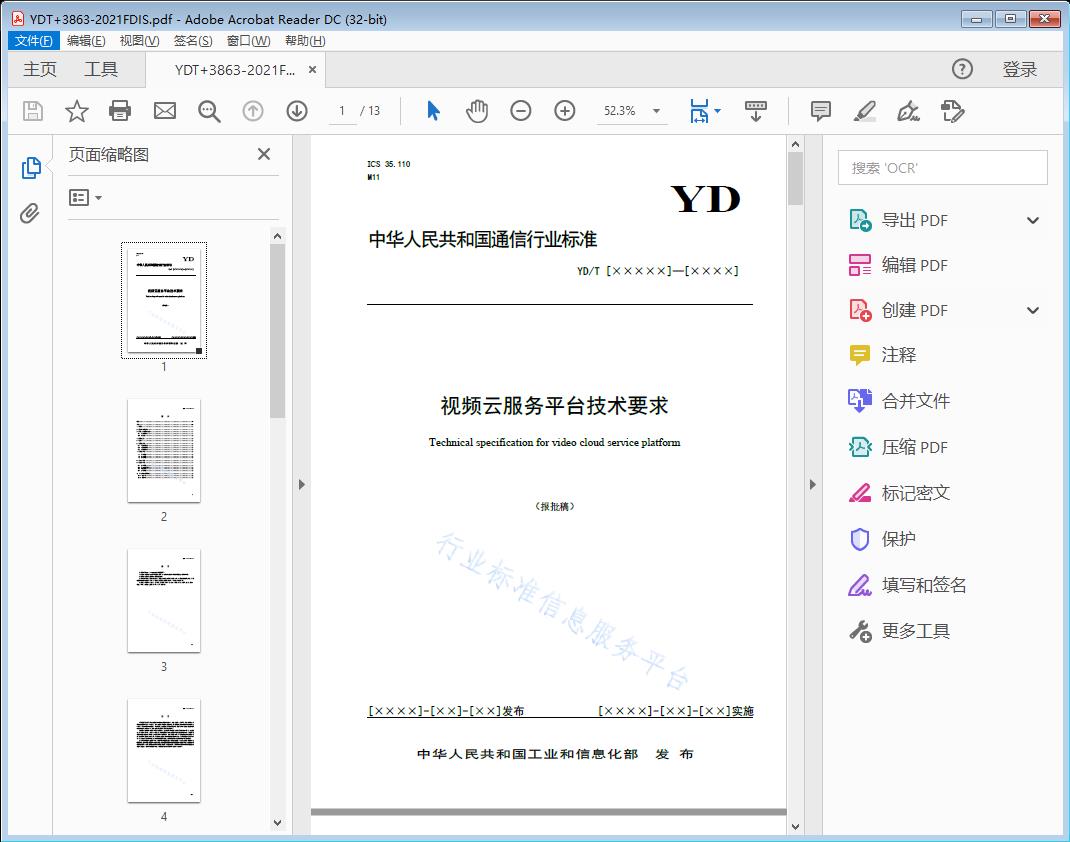Enable continuous scrolling page display mode

[755, 111]
